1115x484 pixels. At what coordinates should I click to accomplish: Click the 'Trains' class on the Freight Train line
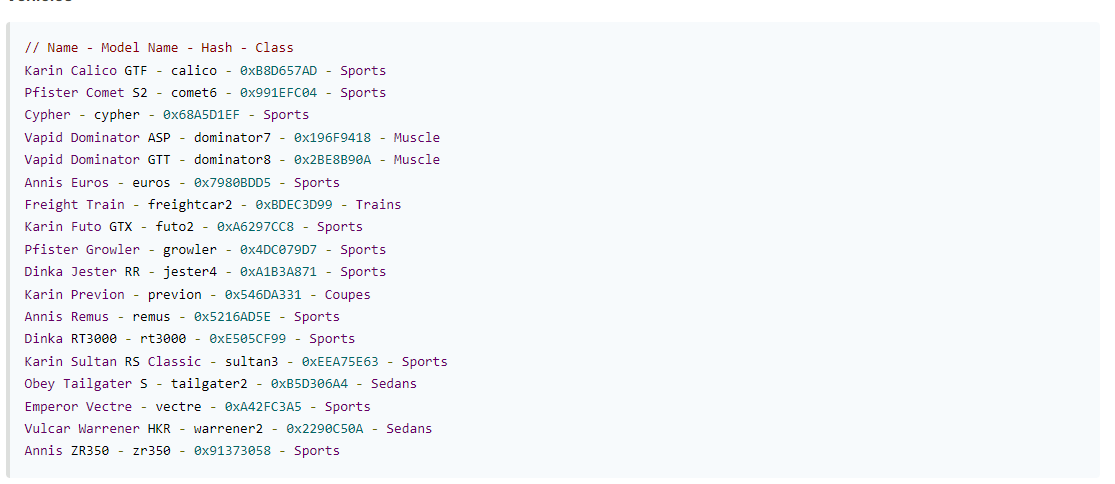378,204
